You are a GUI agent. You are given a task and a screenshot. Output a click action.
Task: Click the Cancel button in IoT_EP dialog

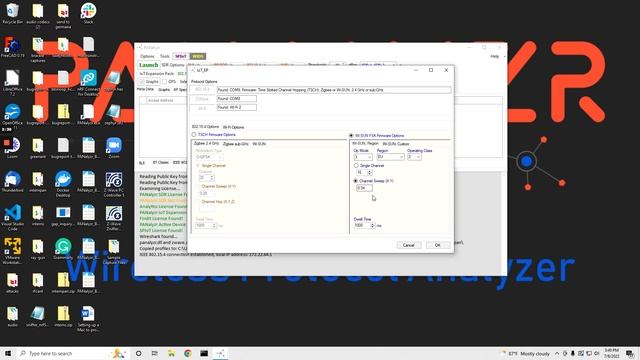click(x=409, y=245)
